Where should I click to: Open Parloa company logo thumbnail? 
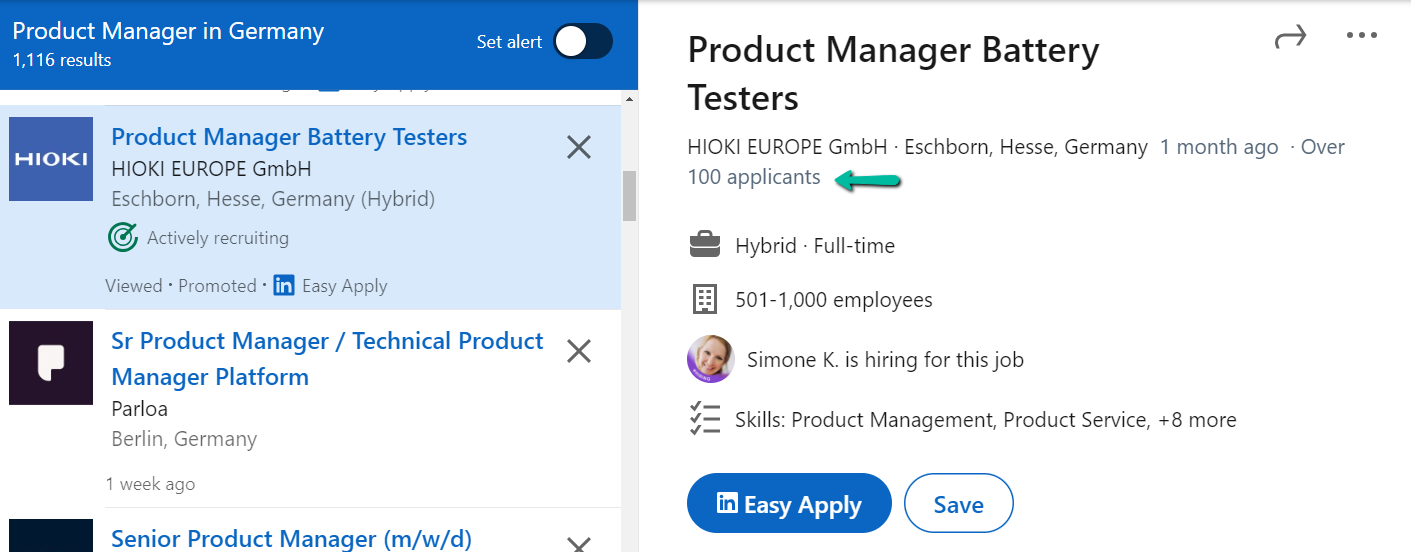51,363
